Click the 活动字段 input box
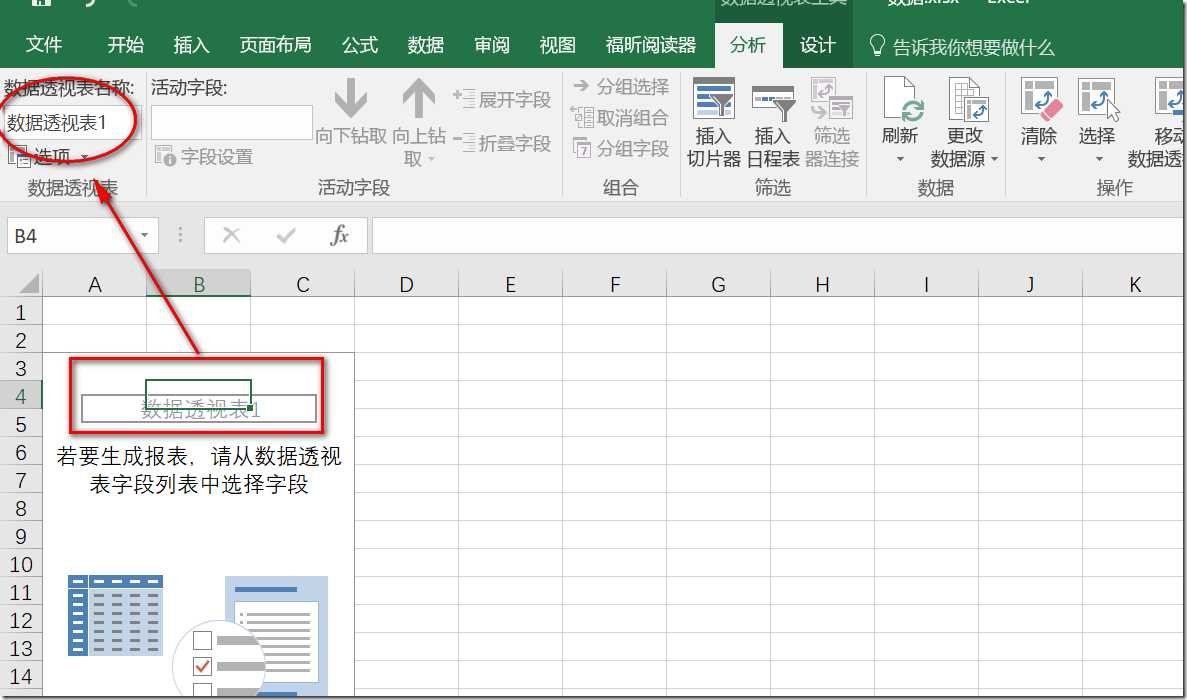Screen dimensions: 1187x700 (232, 123)
